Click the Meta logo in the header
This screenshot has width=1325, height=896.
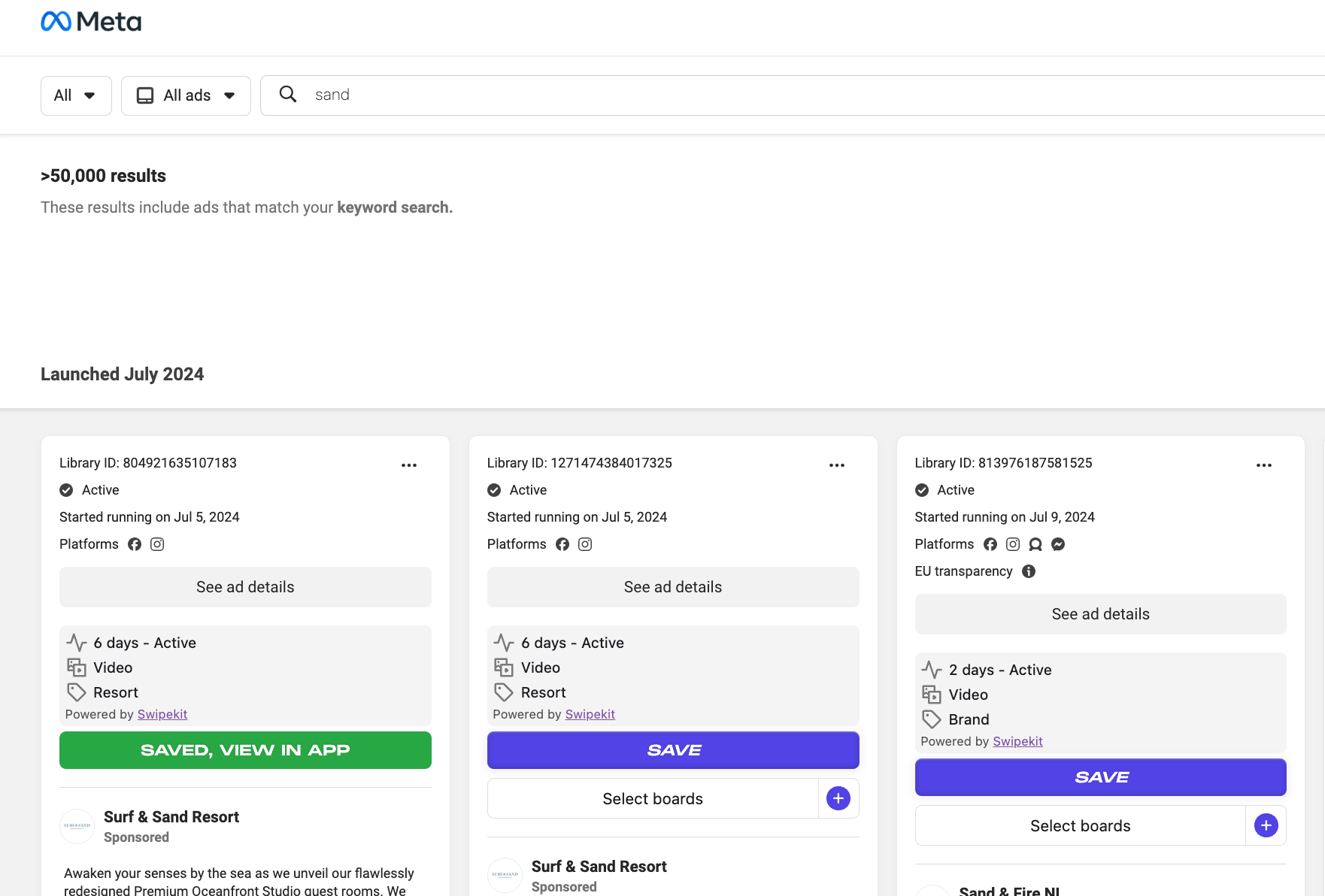point(91,21)
